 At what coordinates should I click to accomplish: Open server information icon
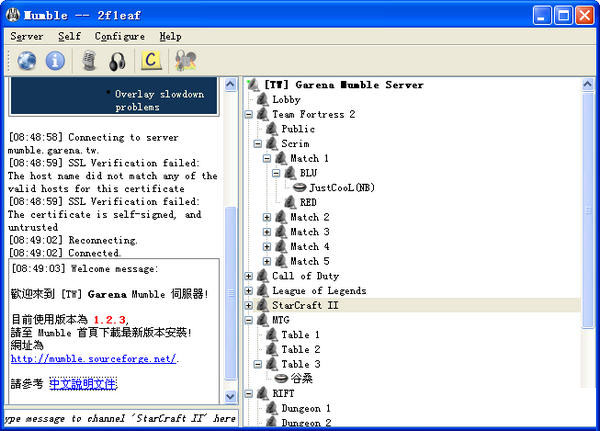pyautogui.click(x=55, y=61)
